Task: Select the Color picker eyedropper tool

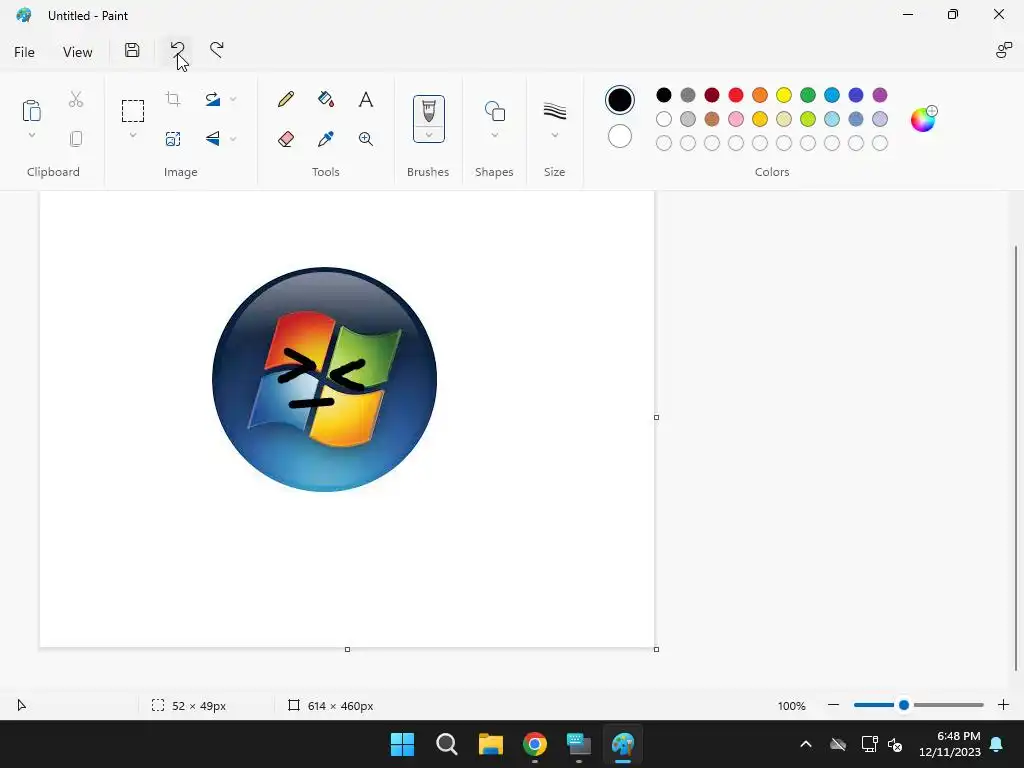Action: click(x=326, y=138)
